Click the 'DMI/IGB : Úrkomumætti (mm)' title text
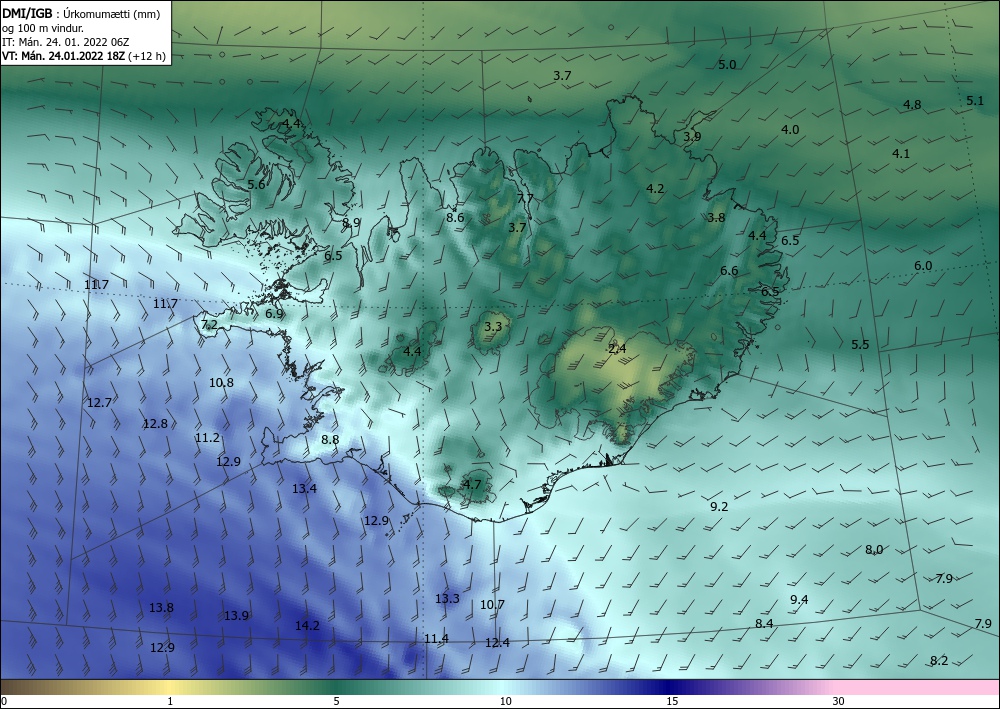Screen dimensions: 1000x709 coord(81,14)
